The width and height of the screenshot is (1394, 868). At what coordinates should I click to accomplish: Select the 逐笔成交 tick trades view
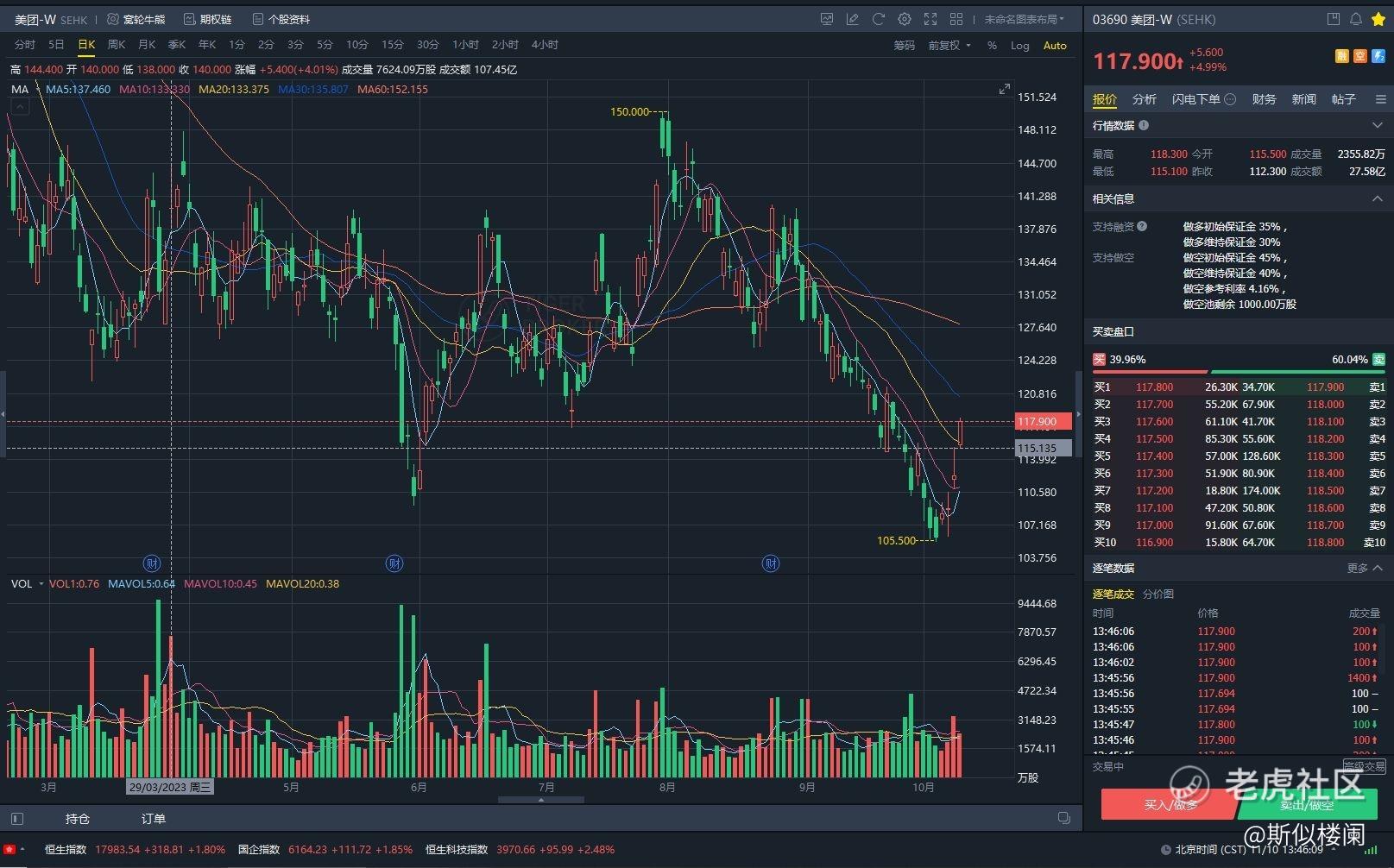coord(1113,594)
